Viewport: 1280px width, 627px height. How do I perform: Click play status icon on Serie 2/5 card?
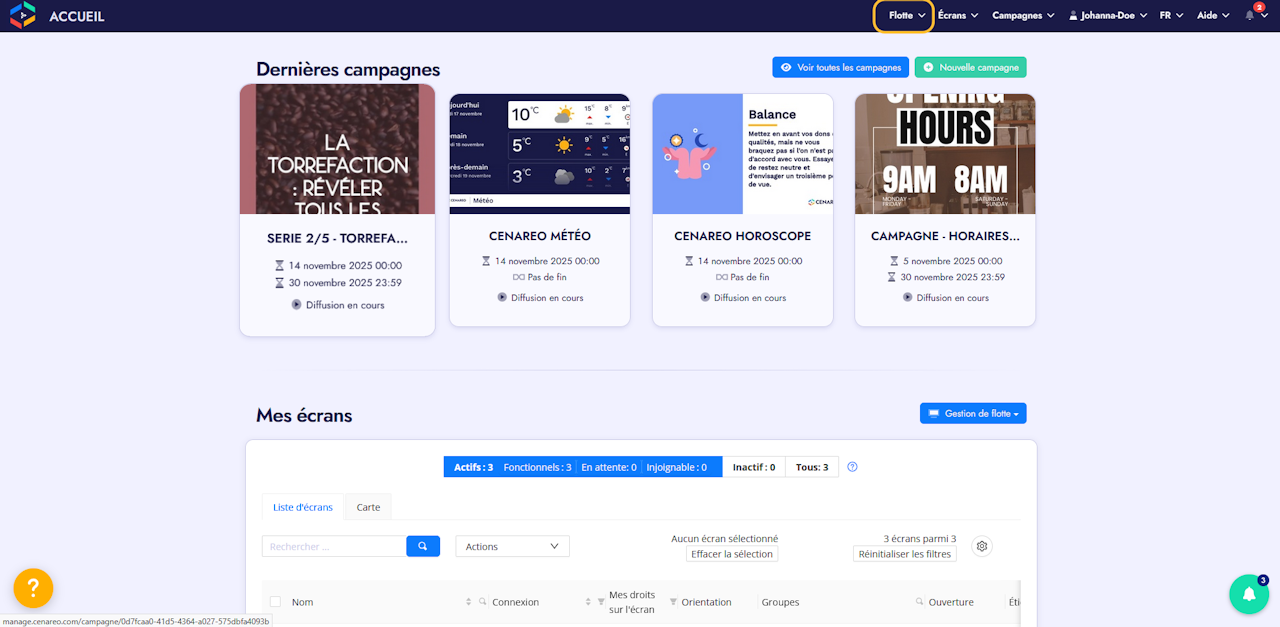coord(297,305)
